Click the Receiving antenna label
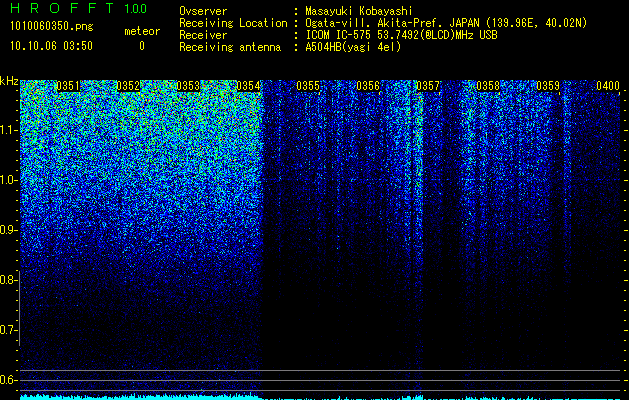The height and width of the screenshot is (400, 629). click(x=230, y=47)
